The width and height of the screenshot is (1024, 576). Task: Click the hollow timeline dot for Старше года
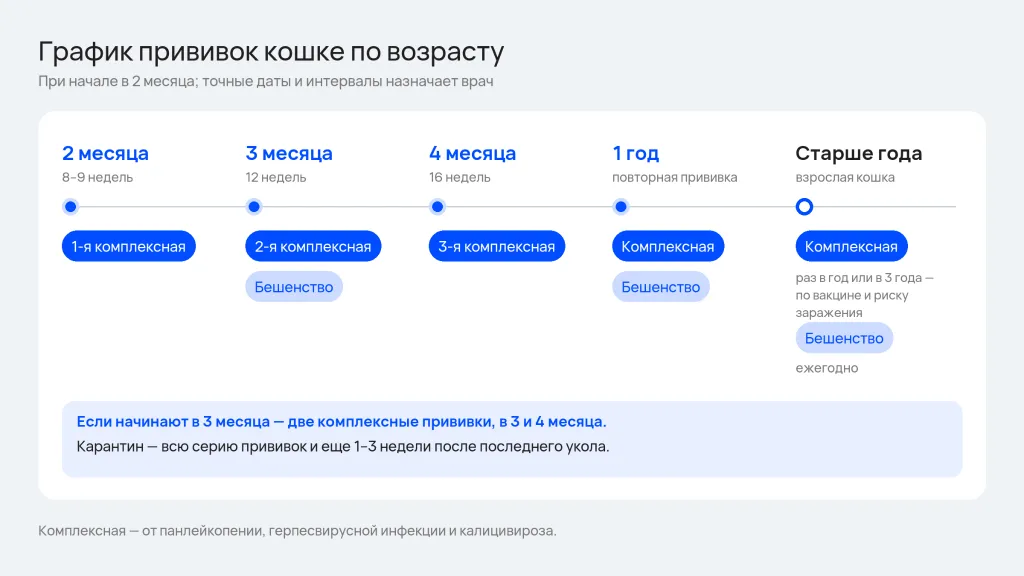(805, 207)
